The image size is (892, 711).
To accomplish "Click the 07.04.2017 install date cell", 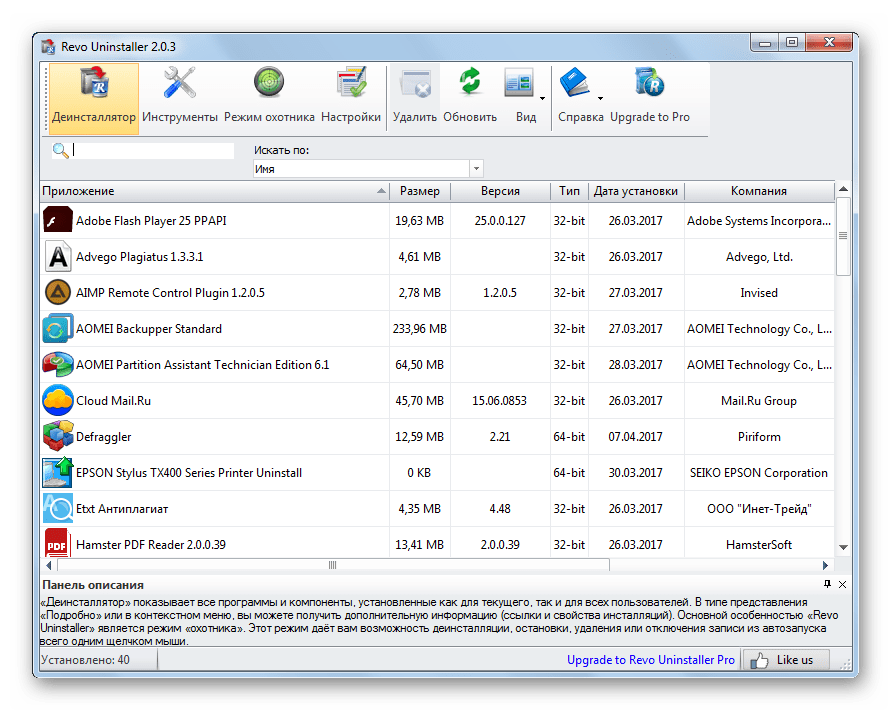I will [x=635, y=437].
